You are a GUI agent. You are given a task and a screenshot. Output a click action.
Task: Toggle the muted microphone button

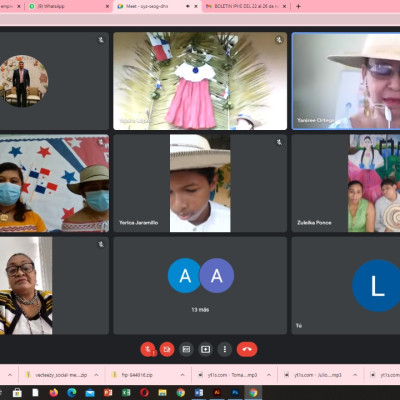tap(148, 349)
